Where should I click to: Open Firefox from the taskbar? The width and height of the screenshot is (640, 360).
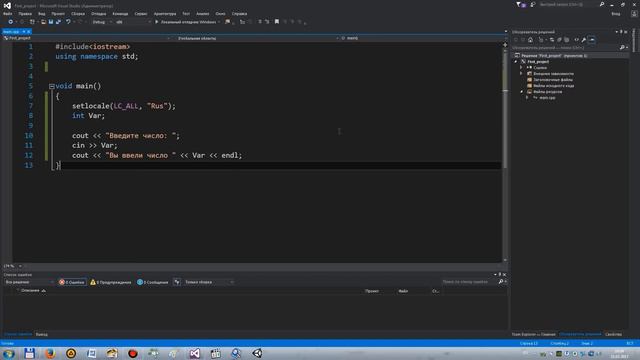pyautogui.click(x=50, y=353)
